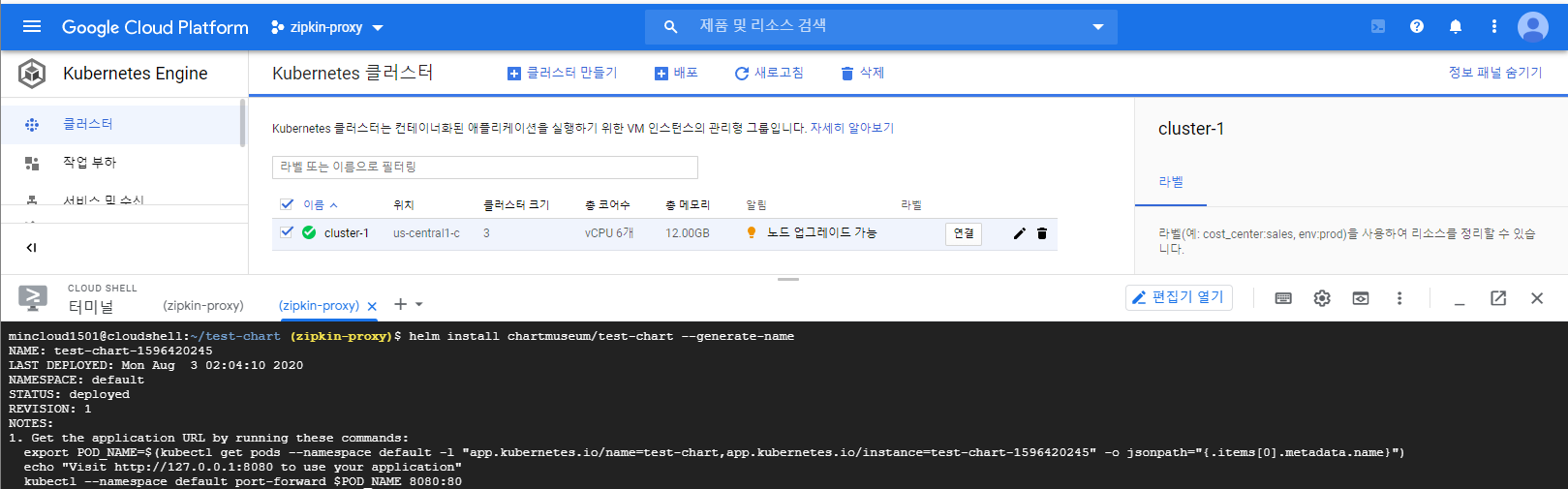The width and height of the screenshot is (1568, 489).
Task: Click the search magnifier icon
Action: point(670,27)
